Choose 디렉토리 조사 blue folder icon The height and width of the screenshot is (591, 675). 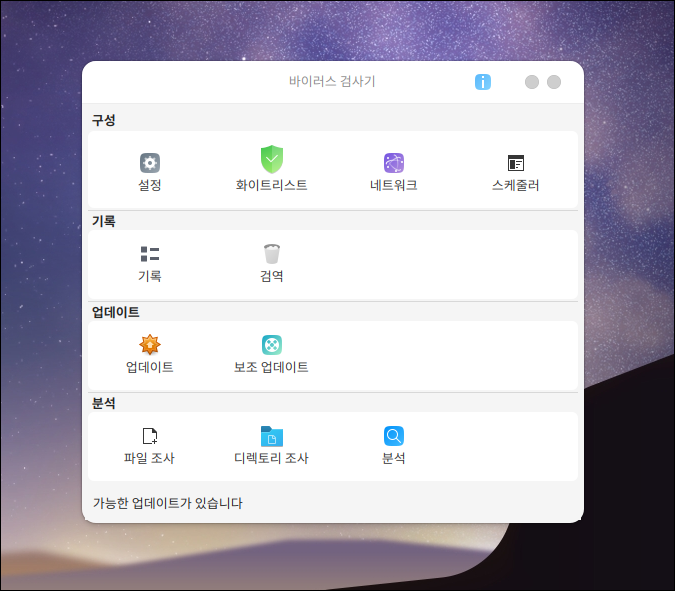pos(272,436)
